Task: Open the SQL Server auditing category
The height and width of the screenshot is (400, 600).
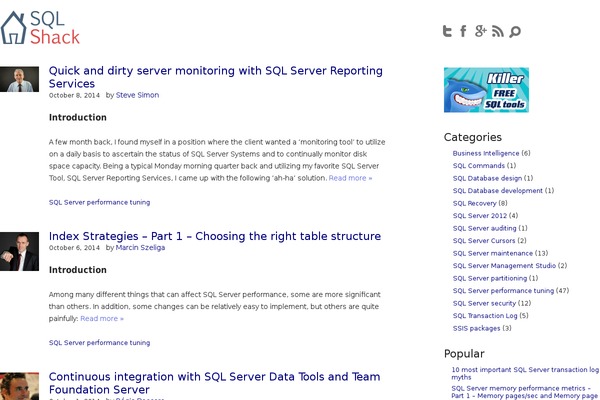Action: click(x=484, y=228)
